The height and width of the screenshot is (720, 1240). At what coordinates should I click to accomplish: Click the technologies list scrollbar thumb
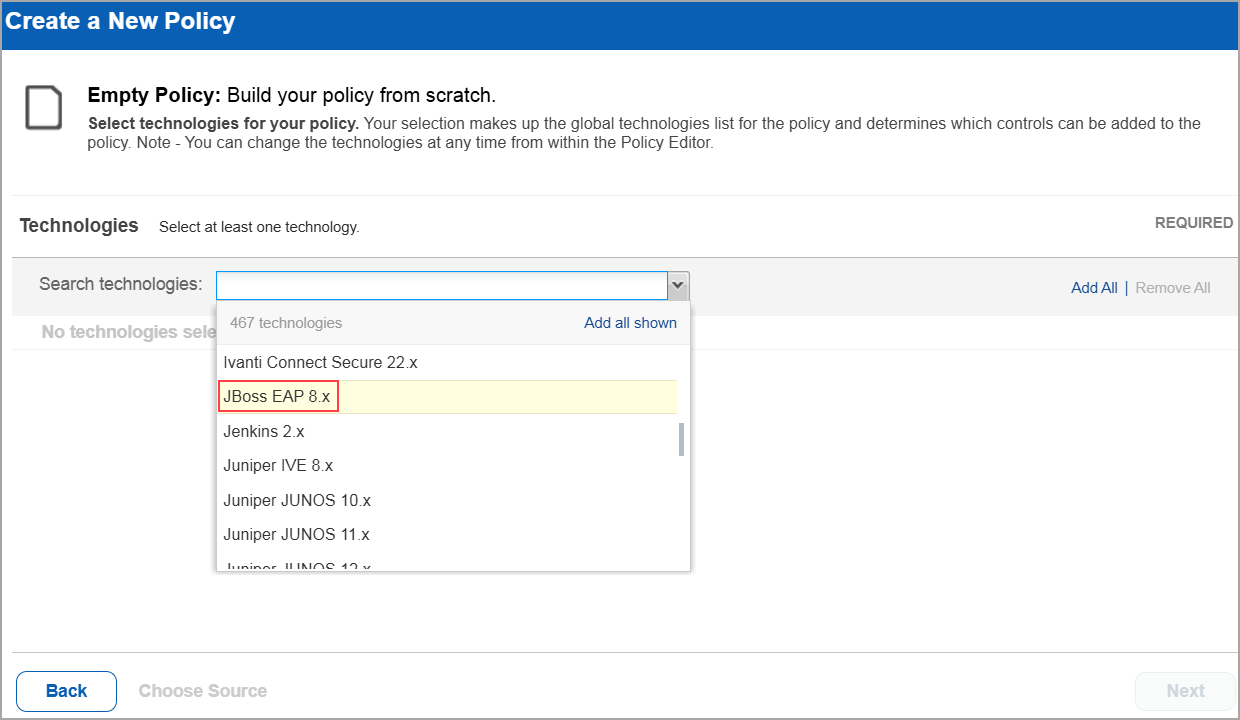682,439
